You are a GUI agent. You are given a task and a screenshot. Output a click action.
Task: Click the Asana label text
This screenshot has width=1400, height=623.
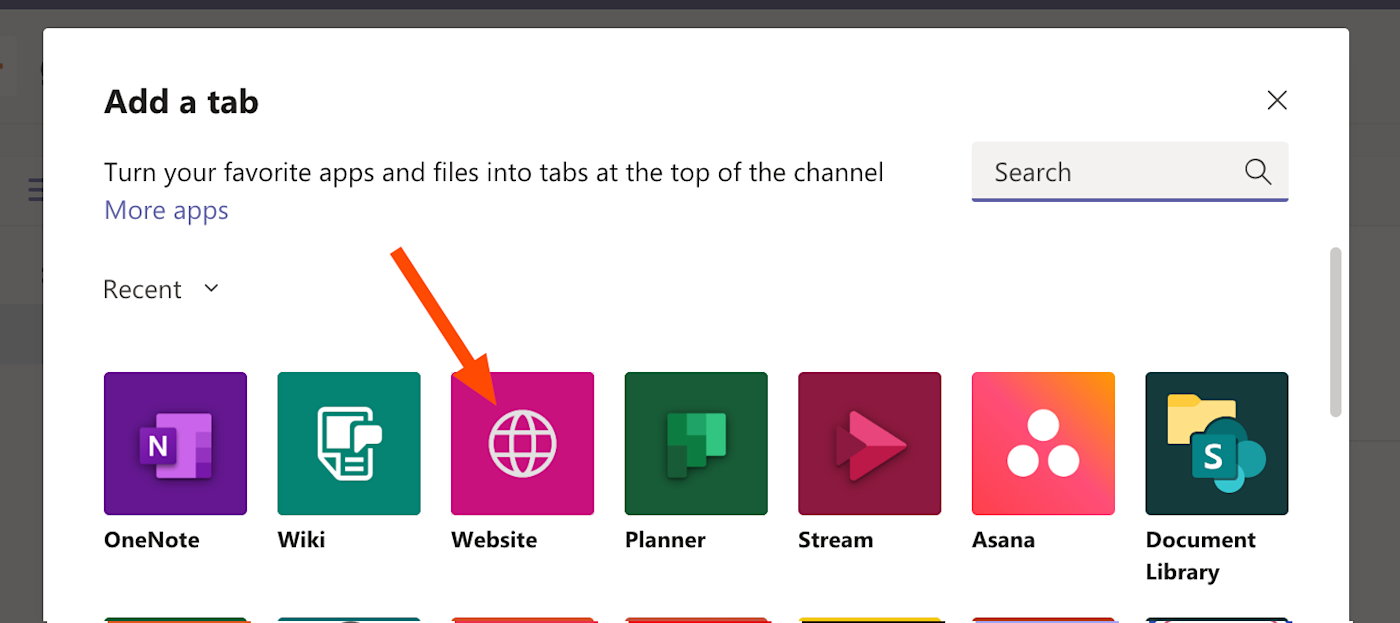point(1003,540)
